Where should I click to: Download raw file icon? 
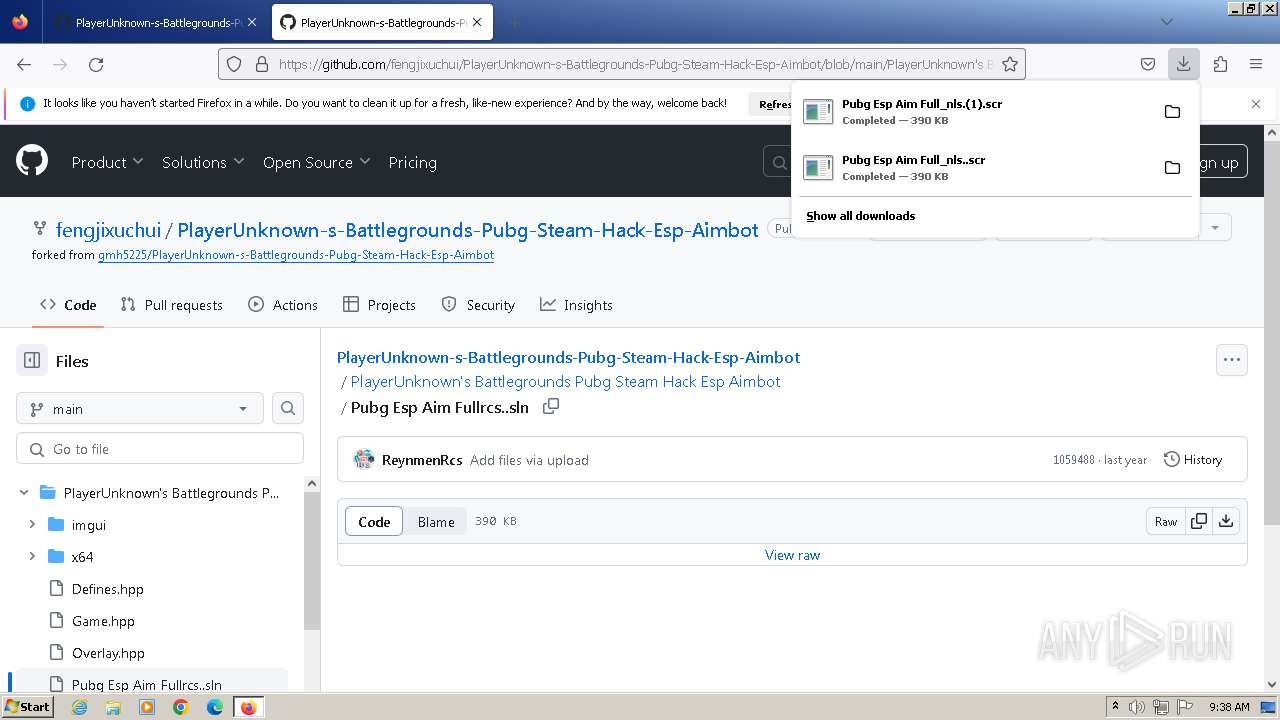pyautogui.click(x=1226, y=521)
